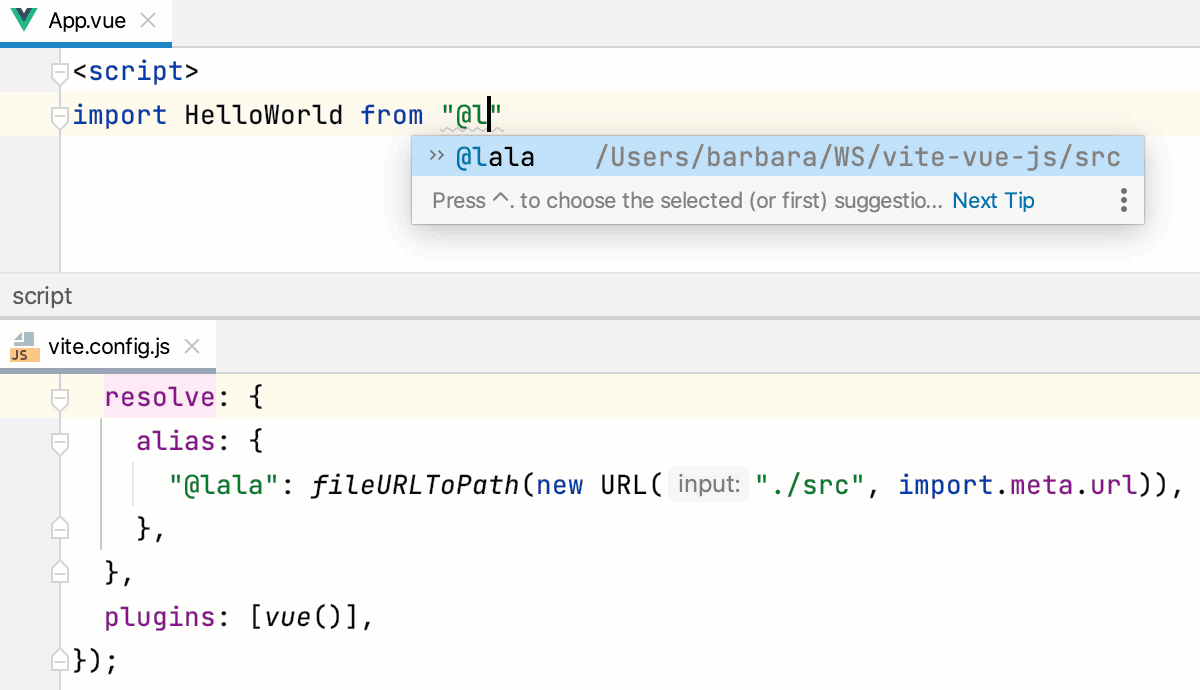This screenshot has width=1200, height=690.
Task: Close the App.vue tab
Action: (x=150, y=18)
